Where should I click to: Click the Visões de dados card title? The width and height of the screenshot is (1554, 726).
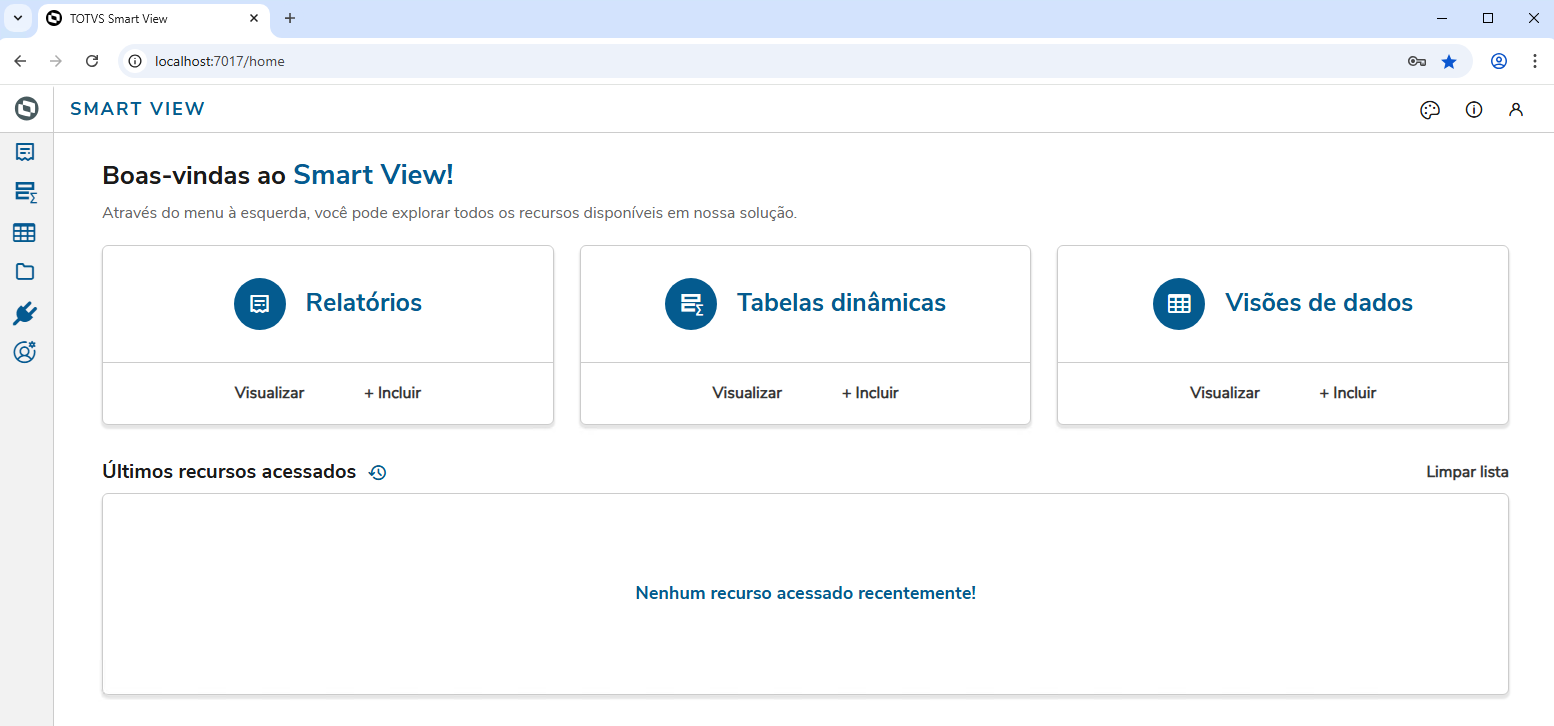(1319, 303)
